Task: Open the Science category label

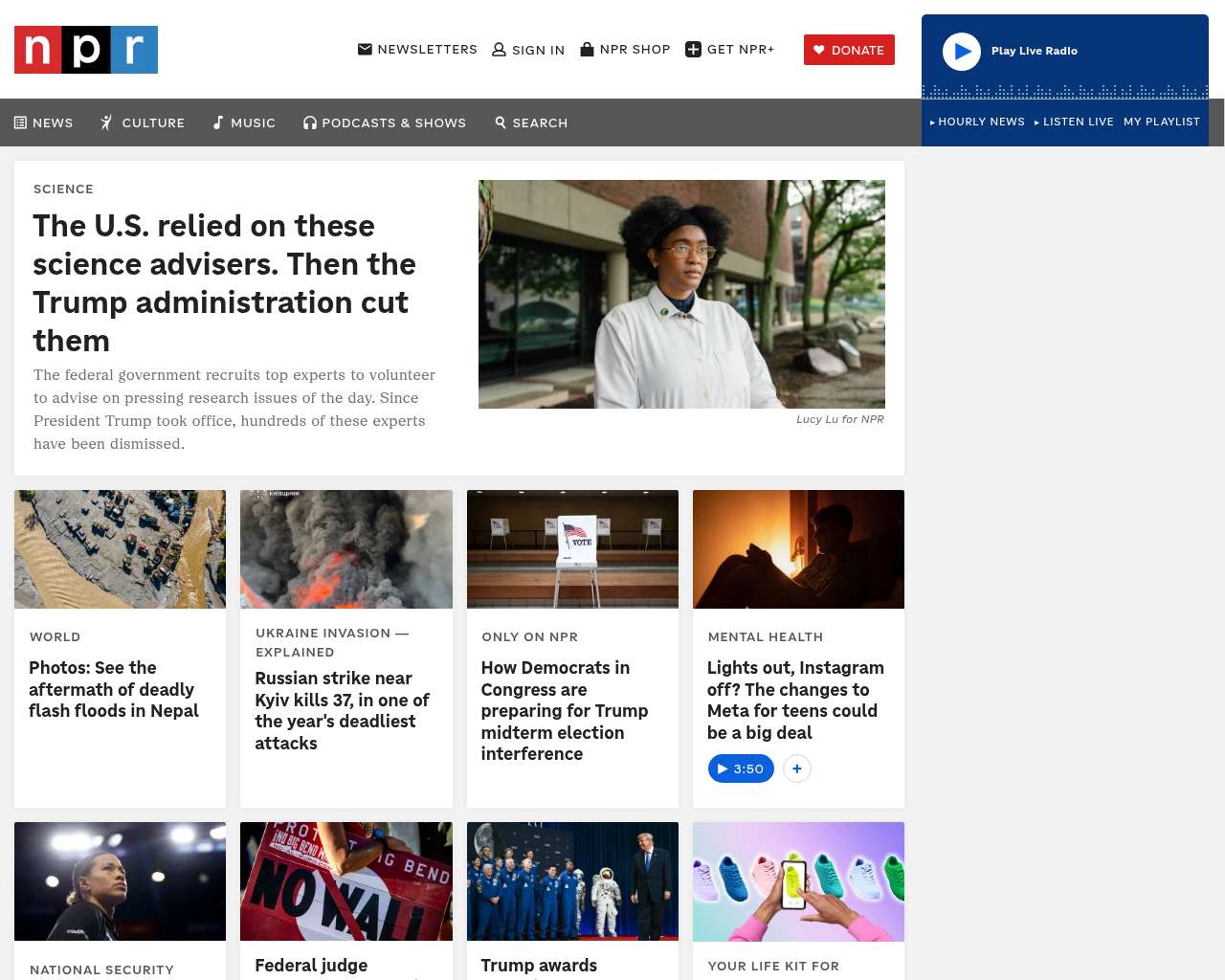Action: [63, 189]
